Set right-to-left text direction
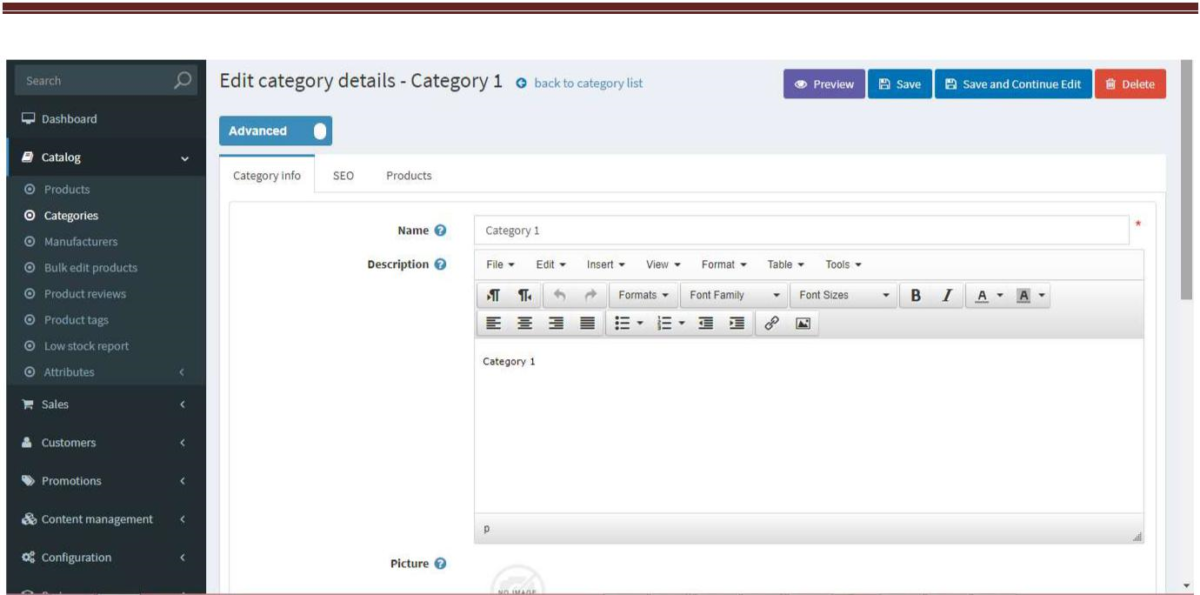 tap(524, 295)
